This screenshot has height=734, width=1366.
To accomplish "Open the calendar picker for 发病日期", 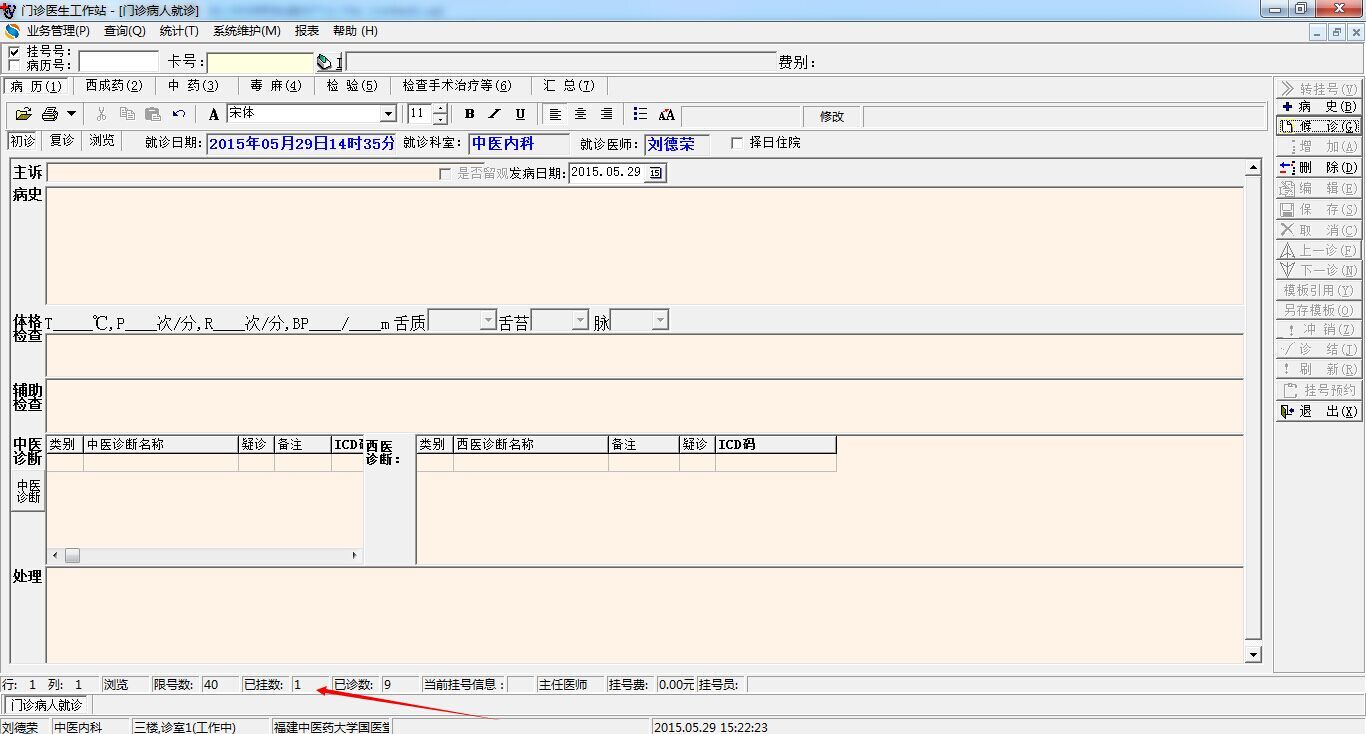I will pos(655,173).
